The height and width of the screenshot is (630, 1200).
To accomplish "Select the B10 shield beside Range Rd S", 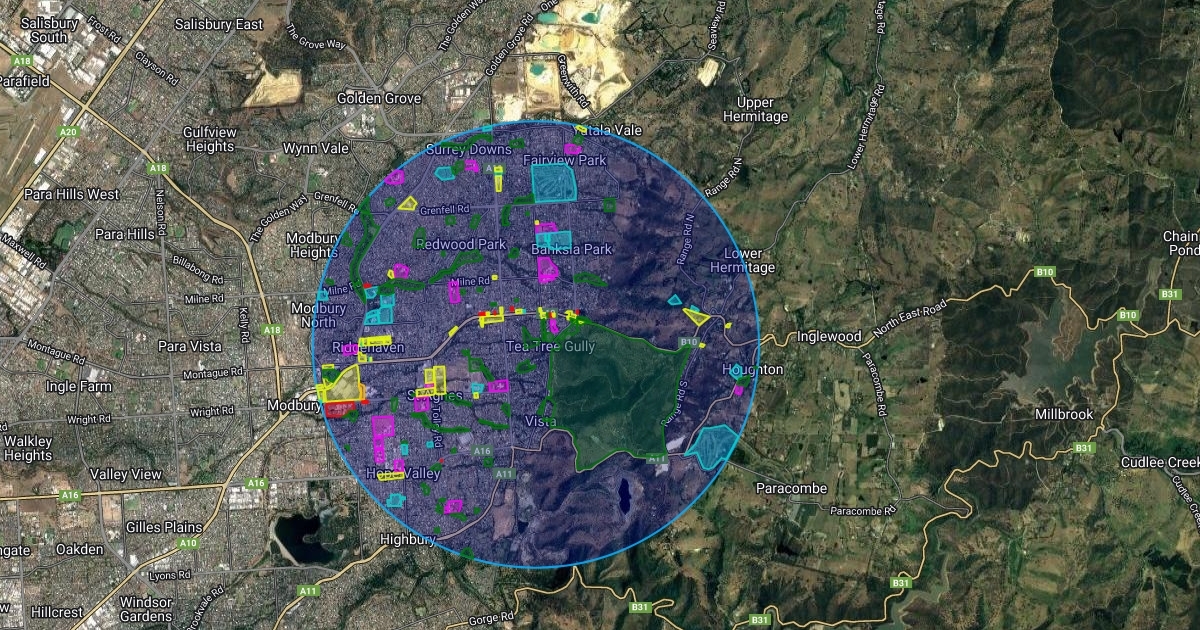I will point(688,342).
